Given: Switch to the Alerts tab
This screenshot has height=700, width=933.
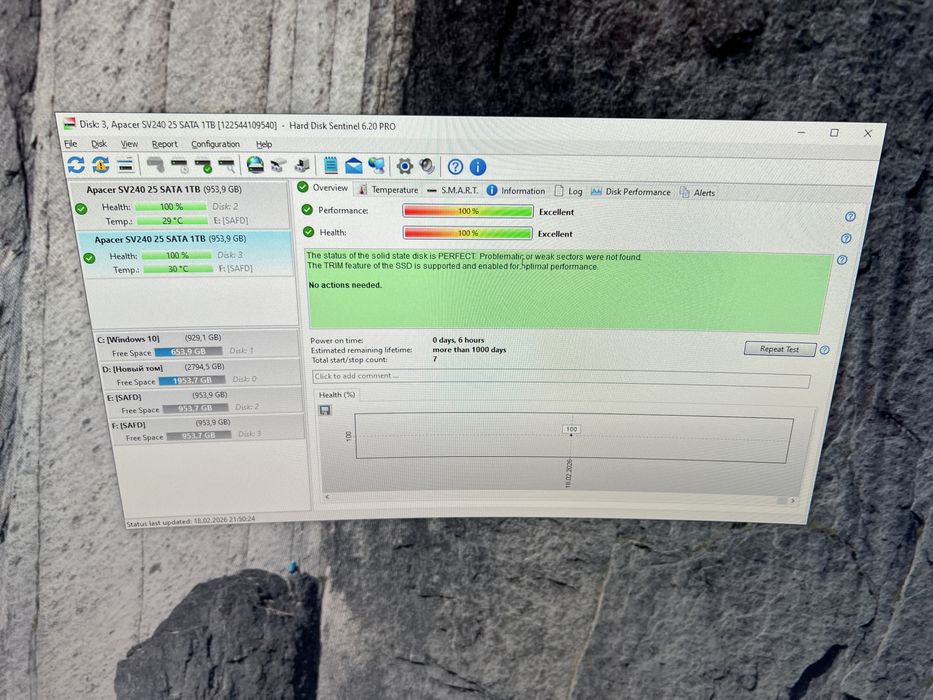Looking at the screenshot, I should tap(697, 192).
